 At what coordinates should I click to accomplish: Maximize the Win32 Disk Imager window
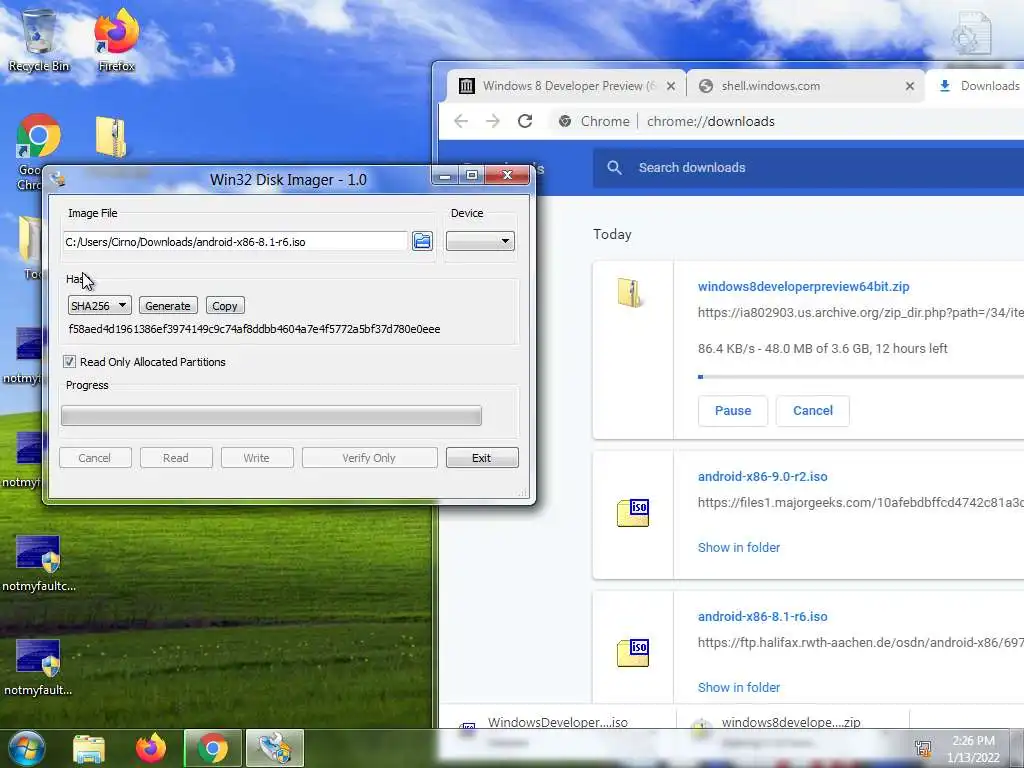(472, 175)
